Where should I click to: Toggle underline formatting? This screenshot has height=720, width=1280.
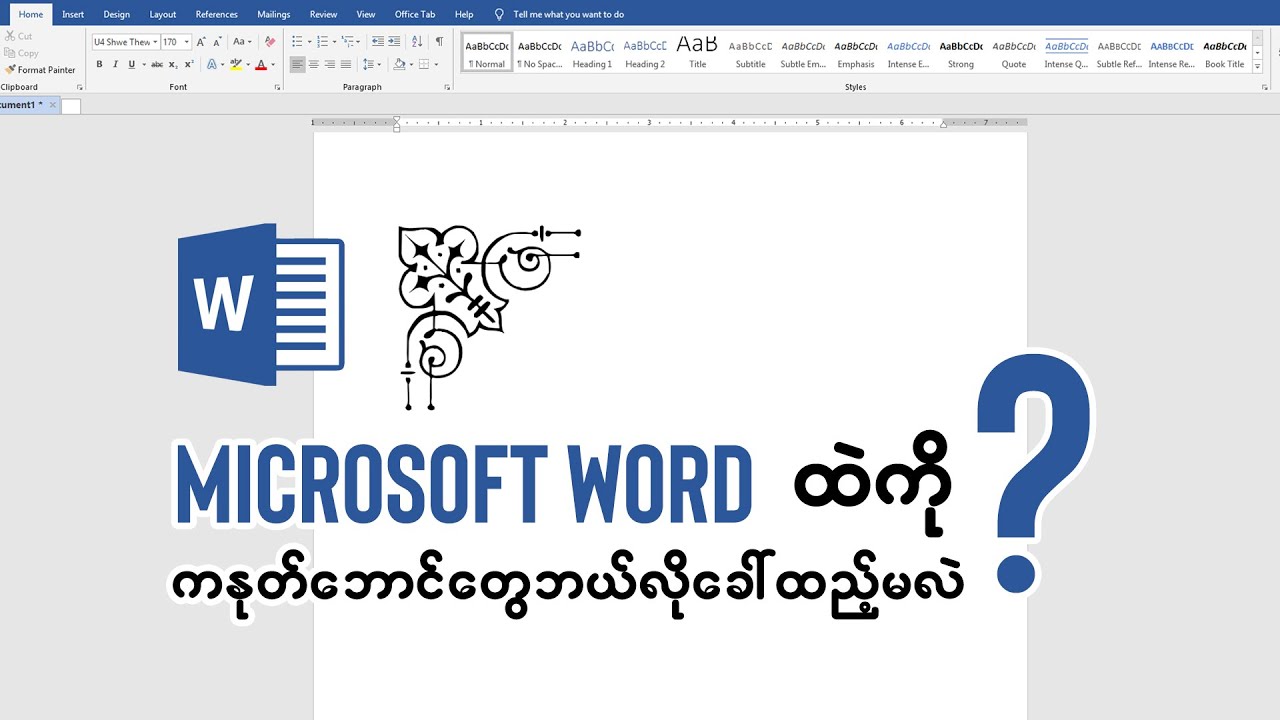click(x=131, y=64)
